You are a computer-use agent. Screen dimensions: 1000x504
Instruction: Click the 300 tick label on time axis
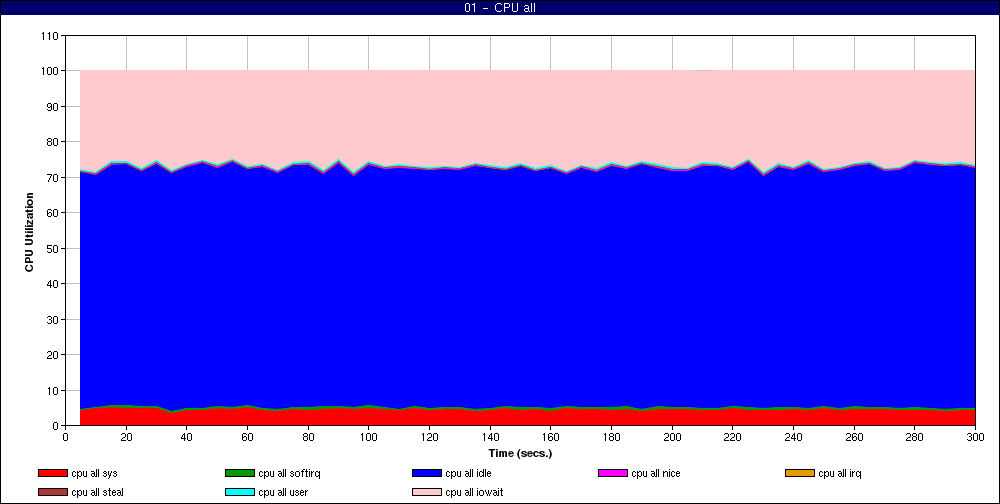click(x=975, y=437)
